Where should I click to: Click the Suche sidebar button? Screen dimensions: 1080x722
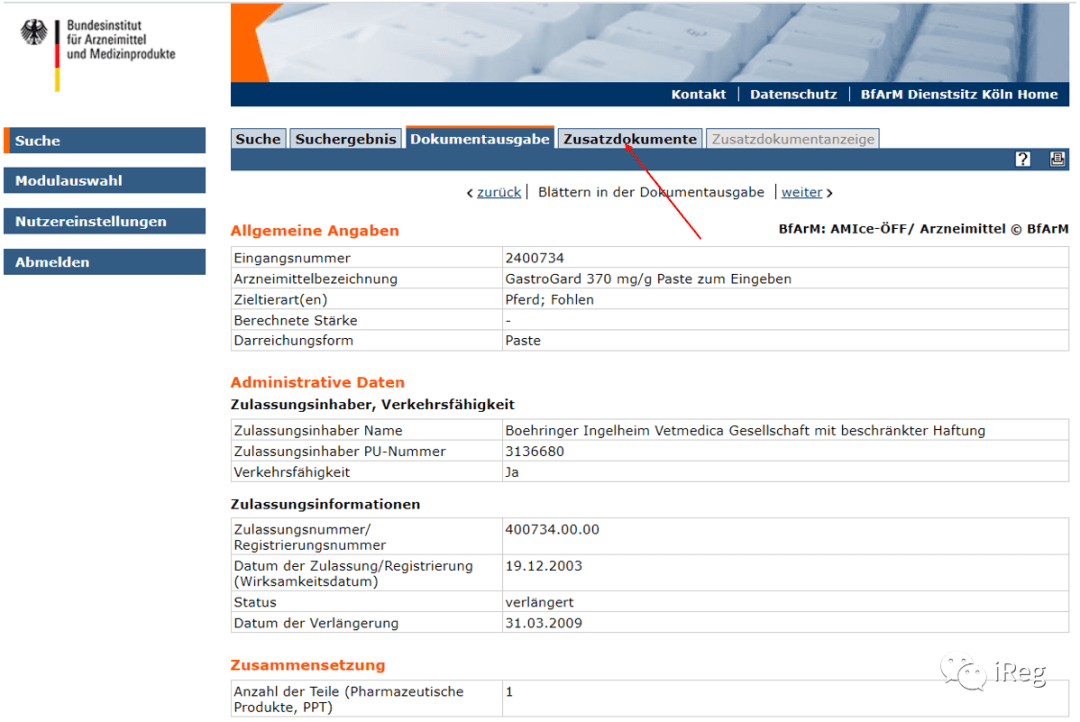click(x=105, y=141)
